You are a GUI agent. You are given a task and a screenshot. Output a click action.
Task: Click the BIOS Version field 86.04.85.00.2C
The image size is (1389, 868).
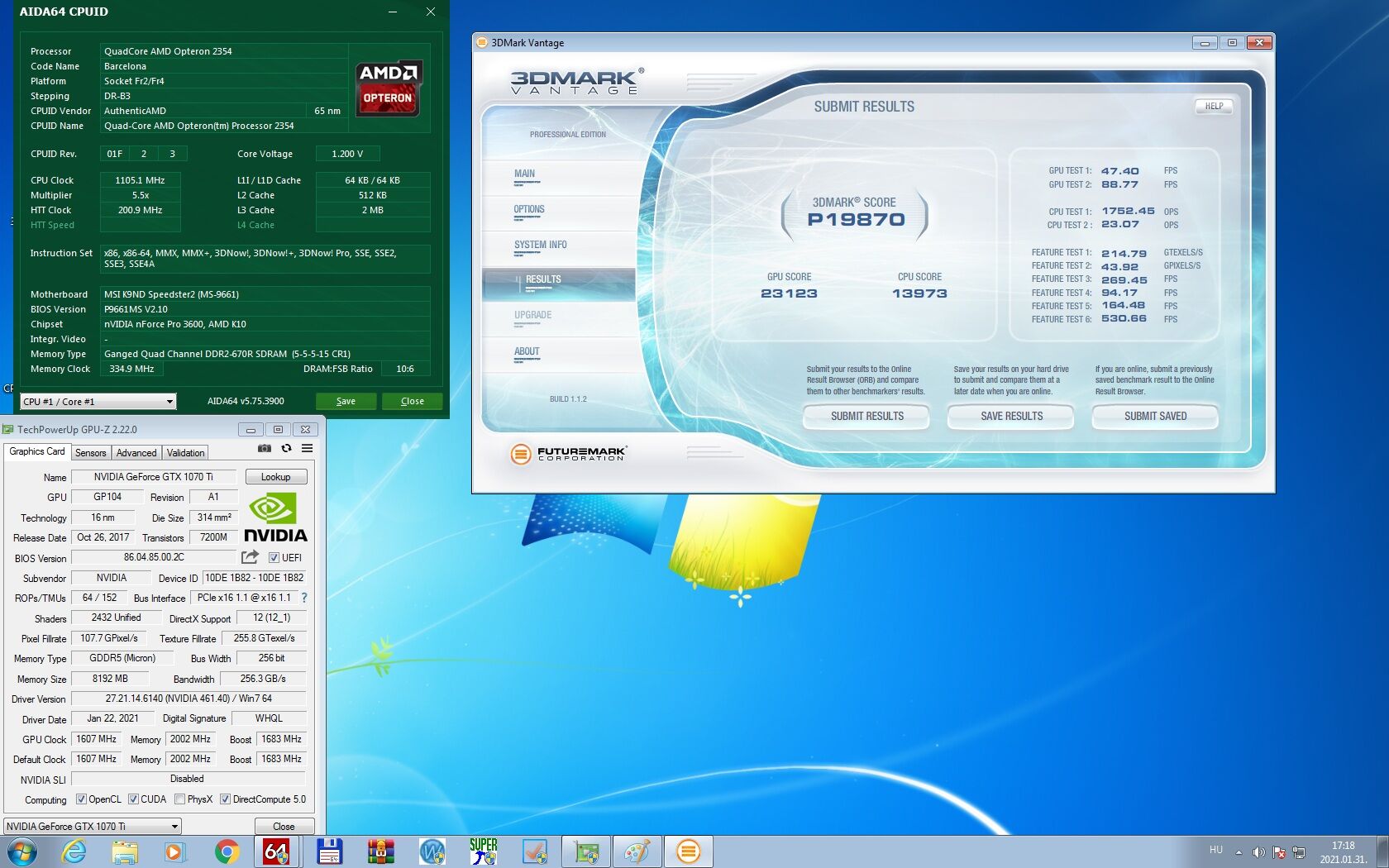[154, 557]
